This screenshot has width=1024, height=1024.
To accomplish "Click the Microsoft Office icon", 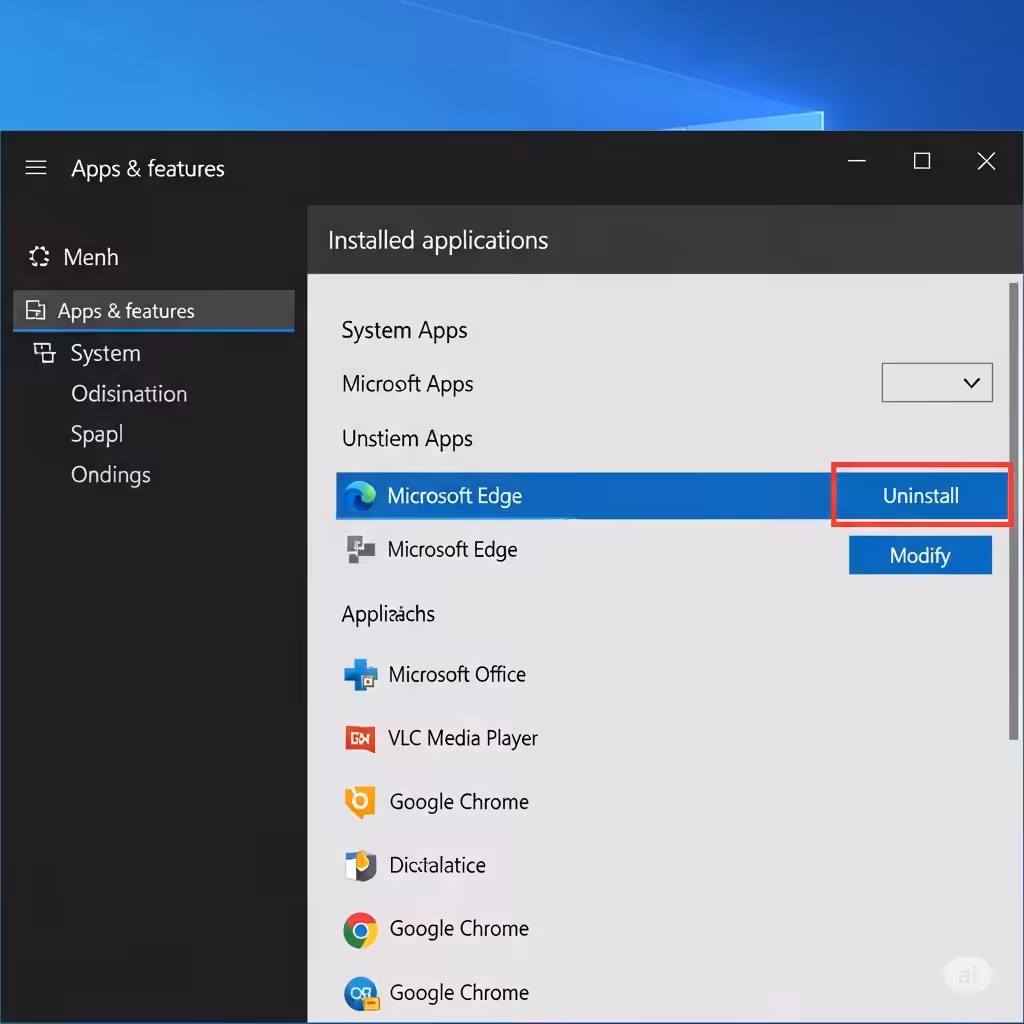I will (x=360, y=674).
